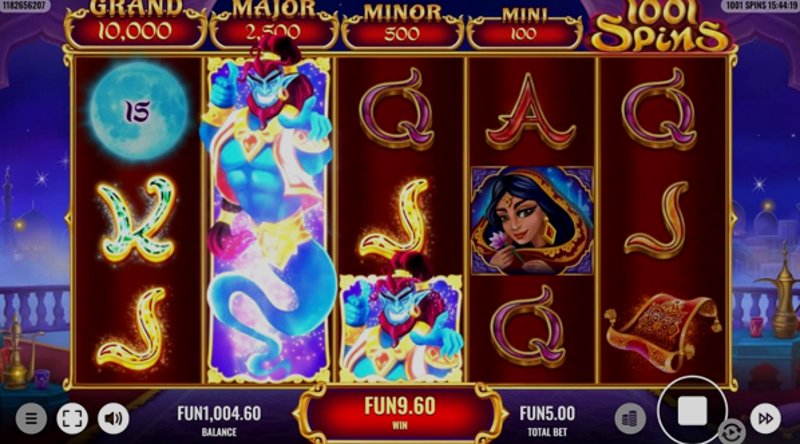
Task: Click the princess symbol on reel four
Action: coord(532,220)
